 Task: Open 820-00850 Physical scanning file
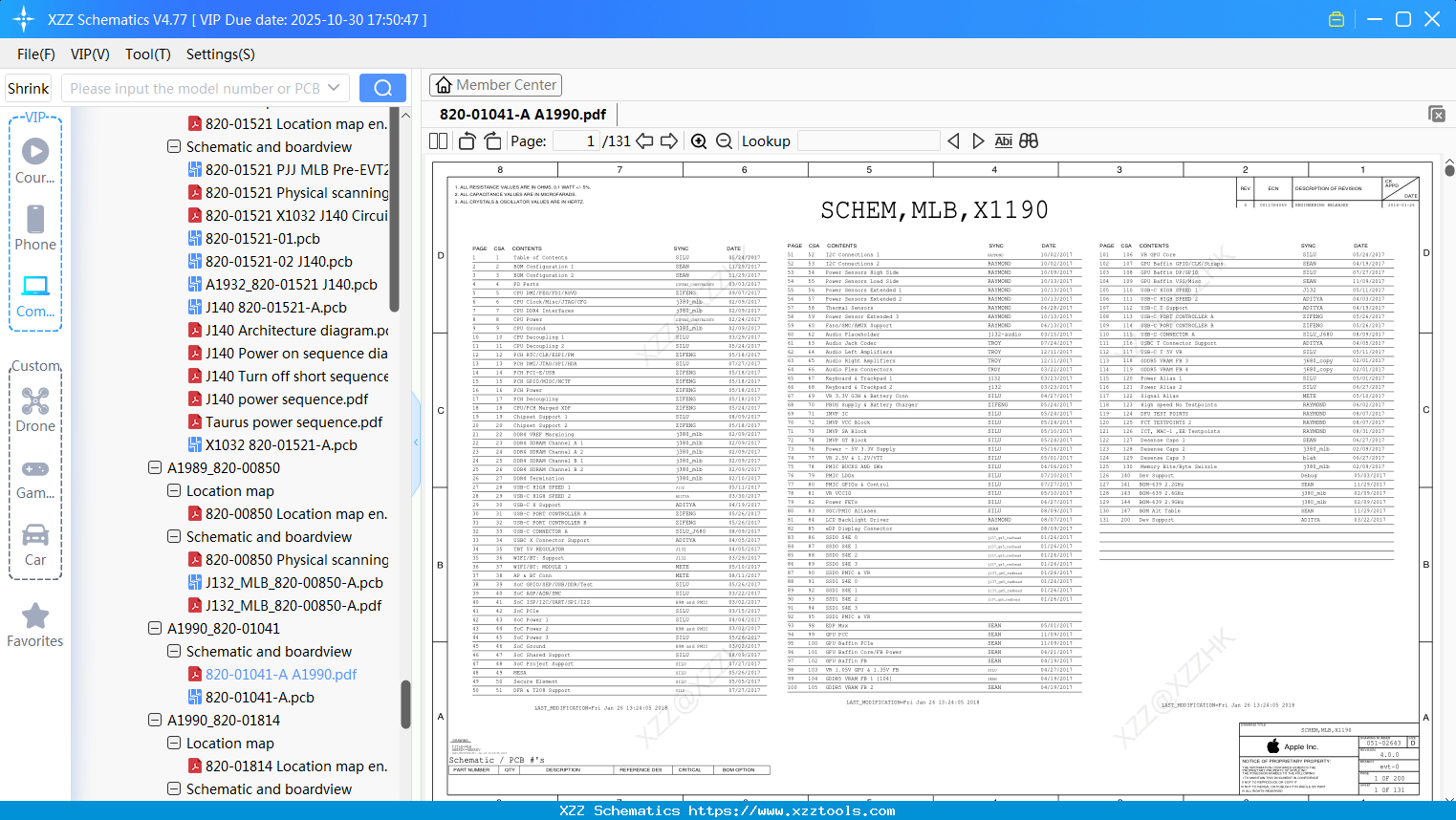click(297, 560)
